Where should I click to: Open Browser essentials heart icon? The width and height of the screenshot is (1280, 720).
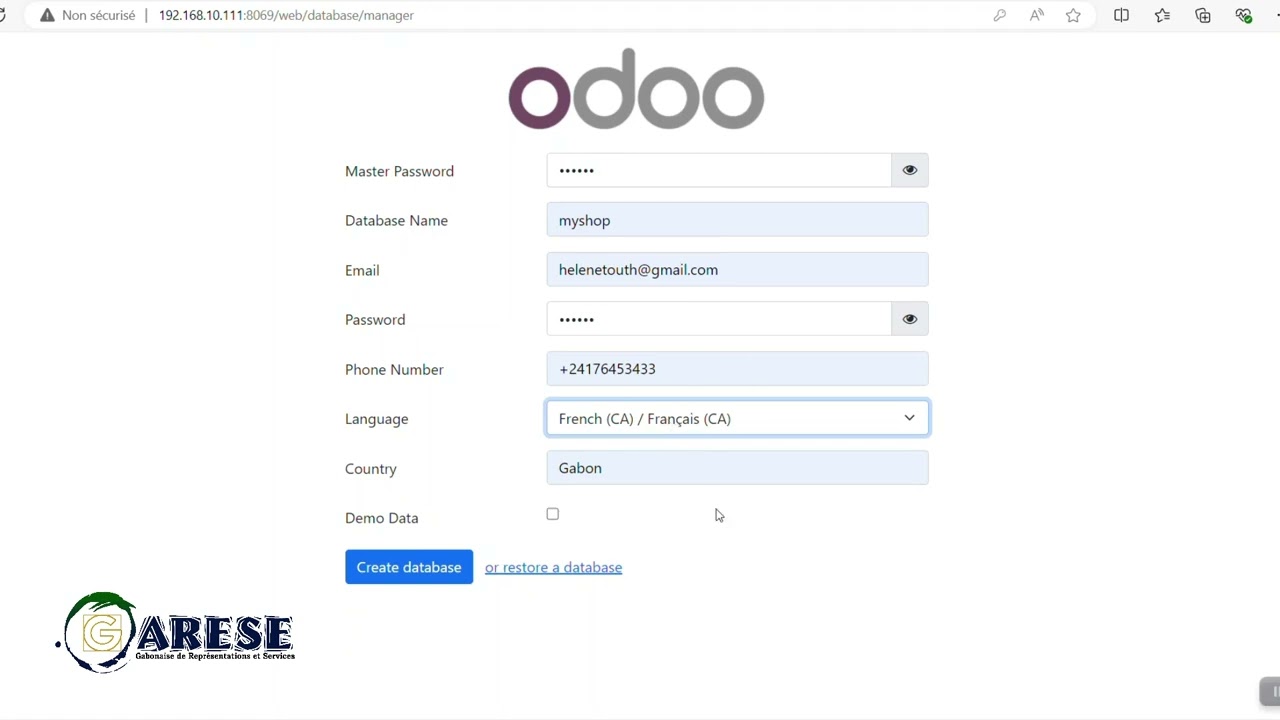(x=1243, y=15)
